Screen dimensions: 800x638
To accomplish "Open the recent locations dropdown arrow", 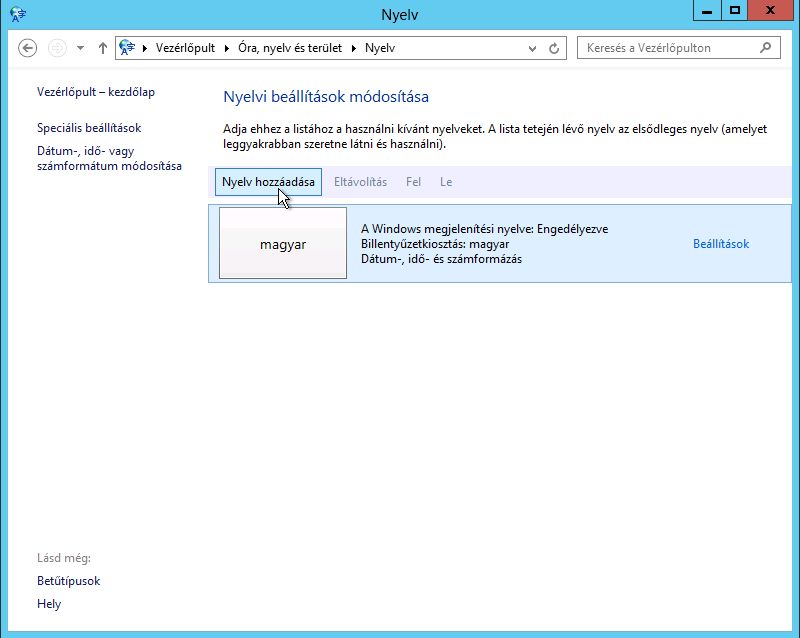I will pyautogui.click(x=80, y=48).
